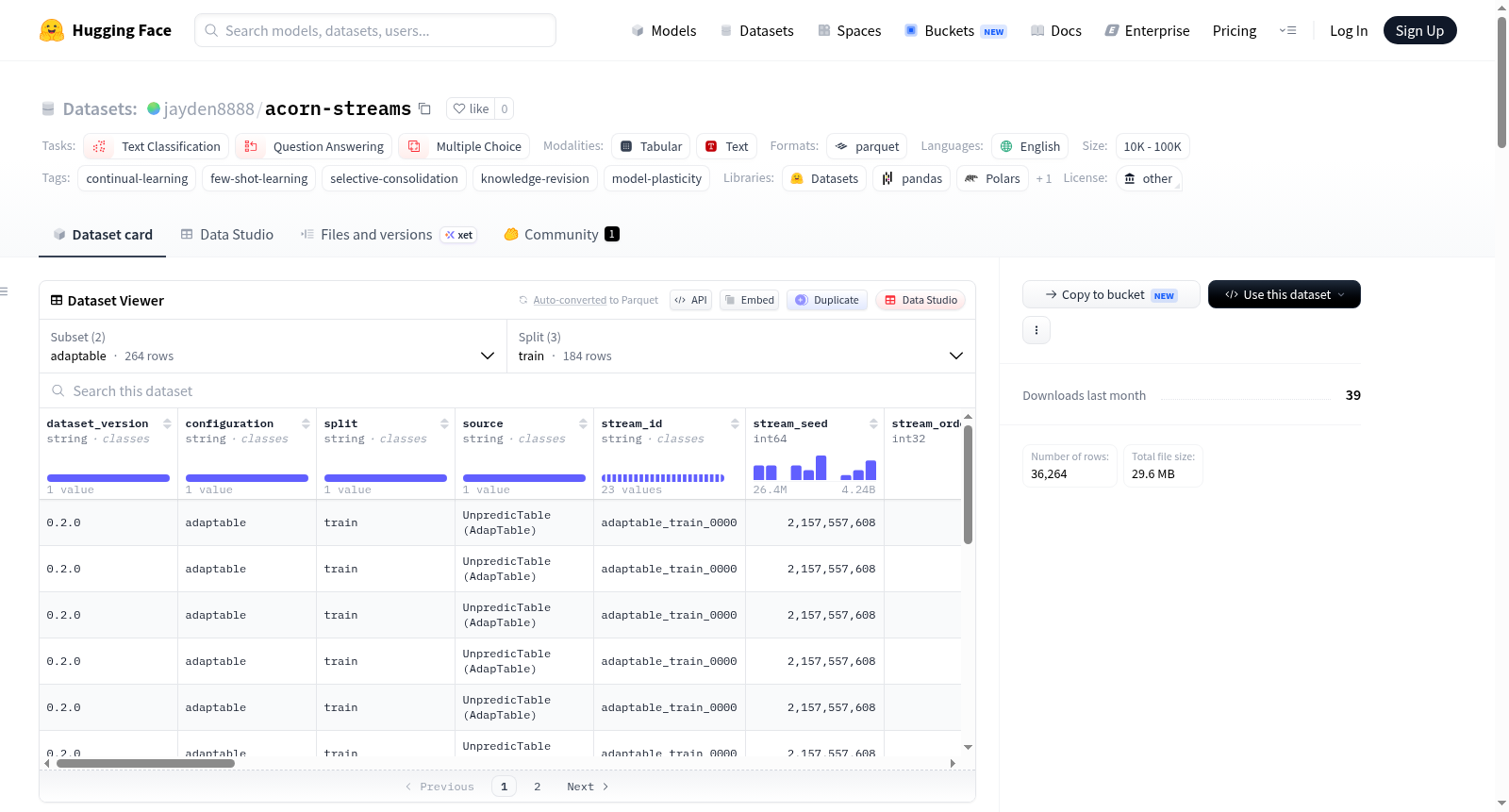The image size is (1509, 812).
Task: Click the Hugging Face logo icon
Action: pos(52,30)
